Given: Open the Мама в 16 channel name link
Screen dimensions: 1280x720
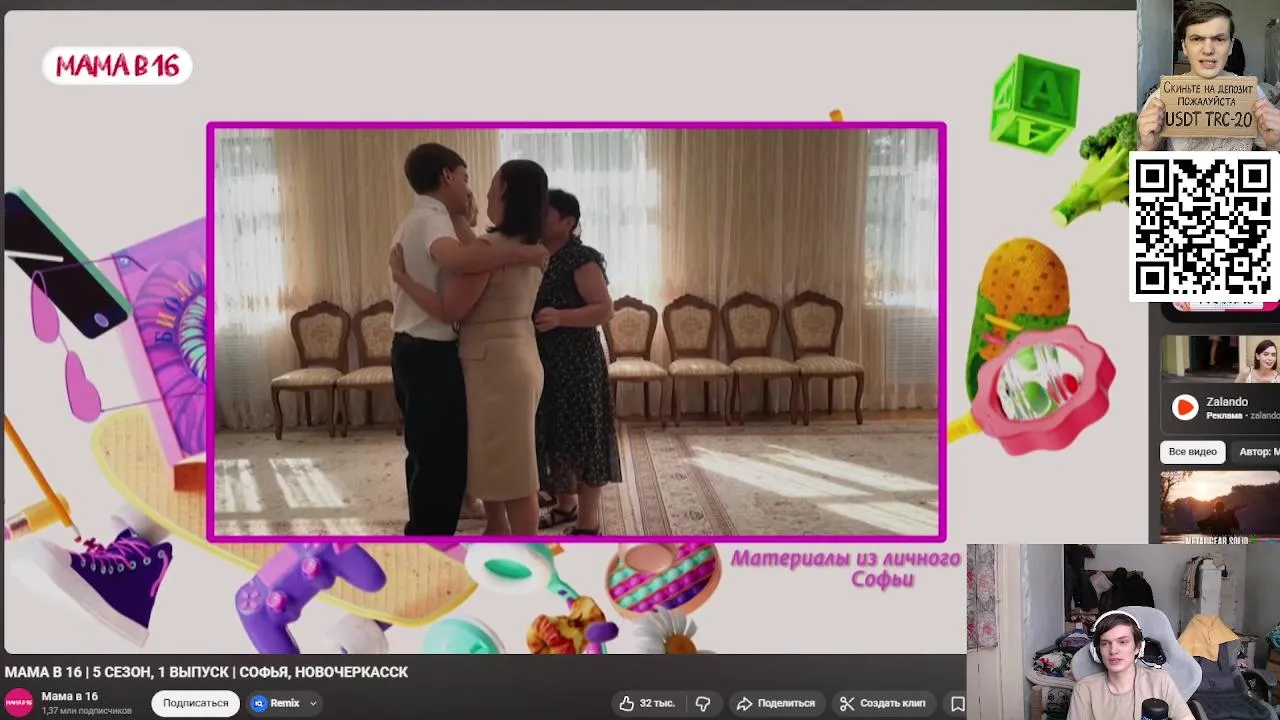Looking at the screenshot, I should tap(70, 696).
